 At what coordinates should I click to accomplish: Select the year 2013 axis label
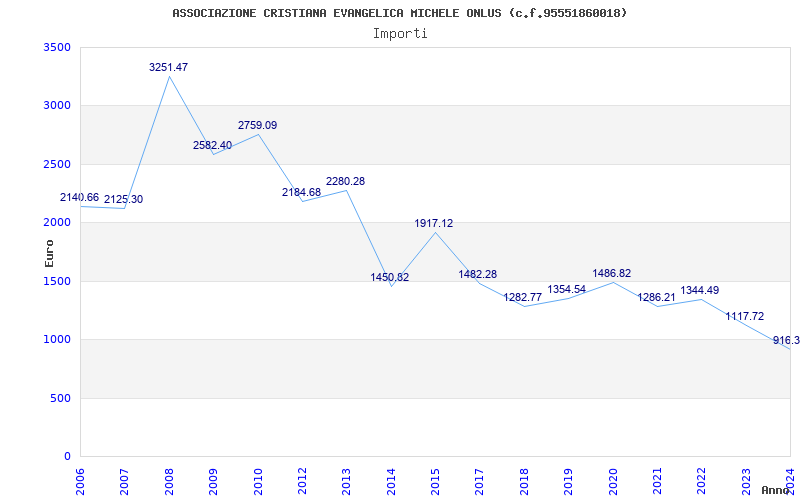click(x=346, y=481)
